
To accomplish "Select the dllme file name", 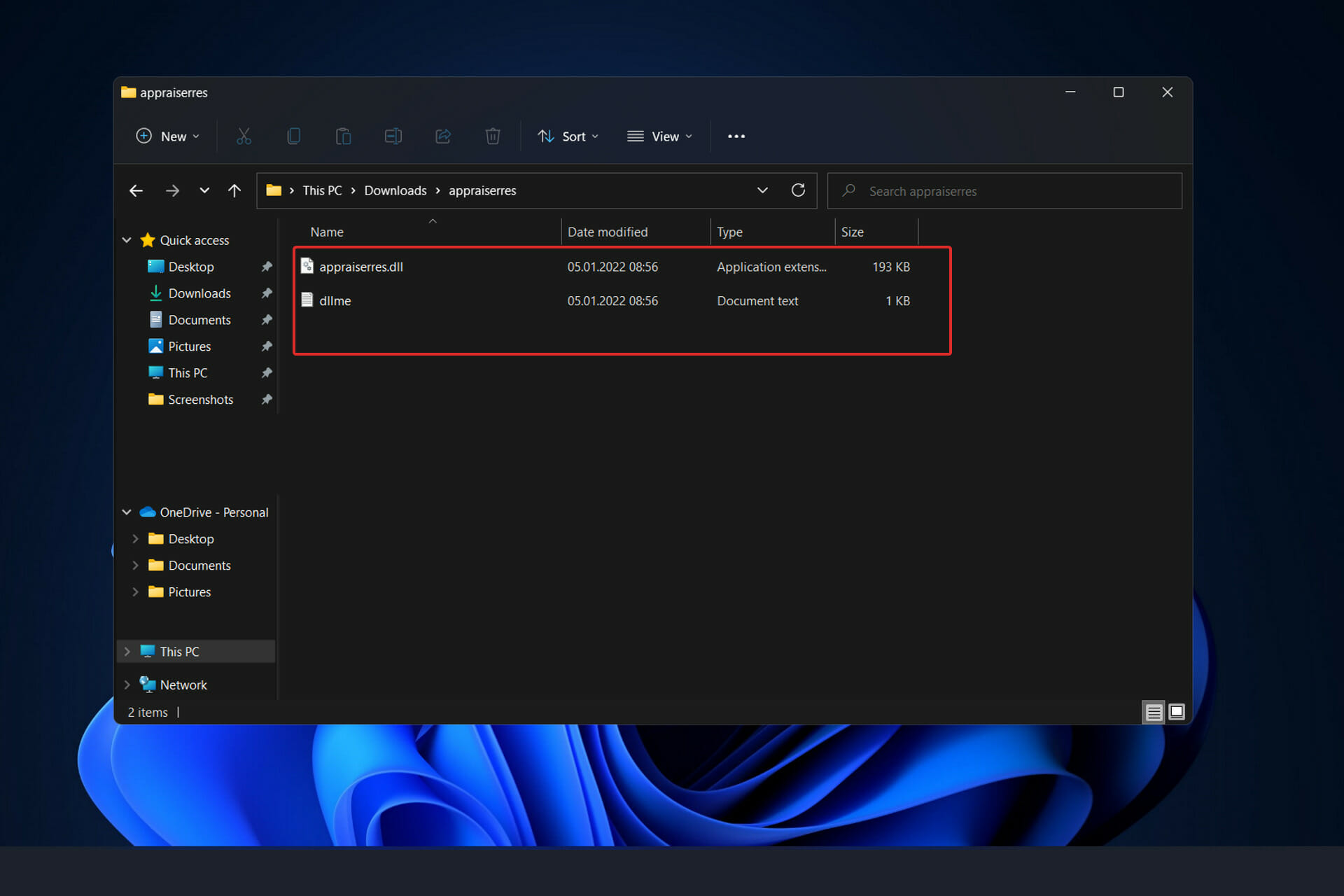I will tap(335, 301).
